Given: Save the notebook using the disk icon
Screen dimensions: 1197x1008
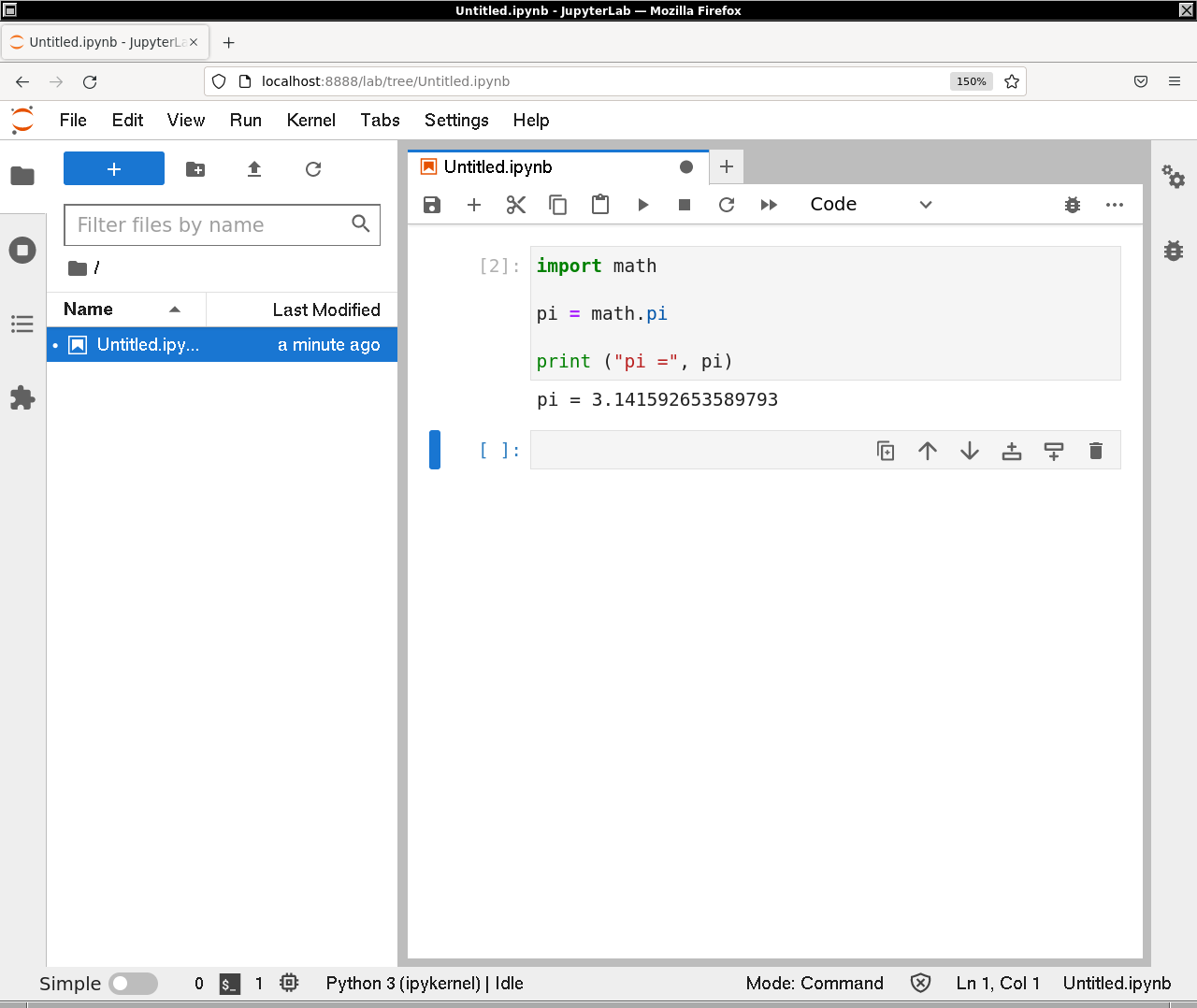Looking at the screenshot, I should [431, 205].
